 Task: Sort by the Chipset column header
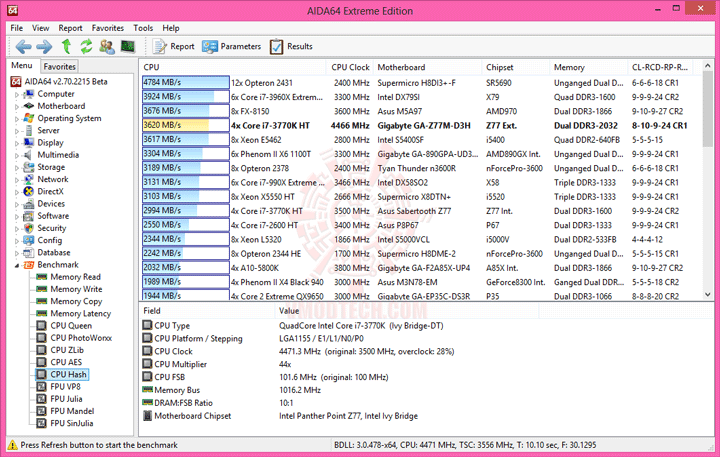(x=516, y=67)
